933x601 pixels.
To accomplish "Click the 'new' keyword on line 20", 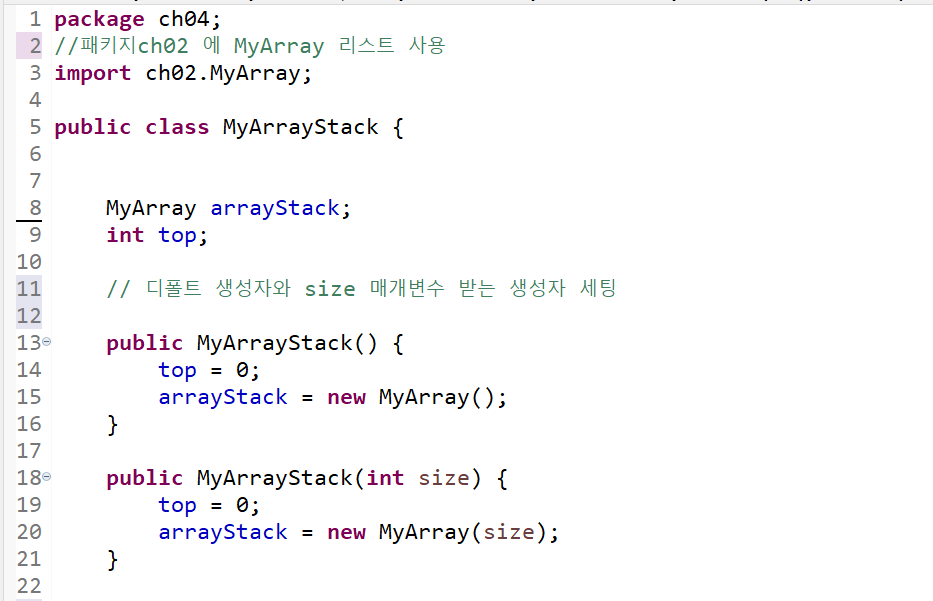I will 346,533.
